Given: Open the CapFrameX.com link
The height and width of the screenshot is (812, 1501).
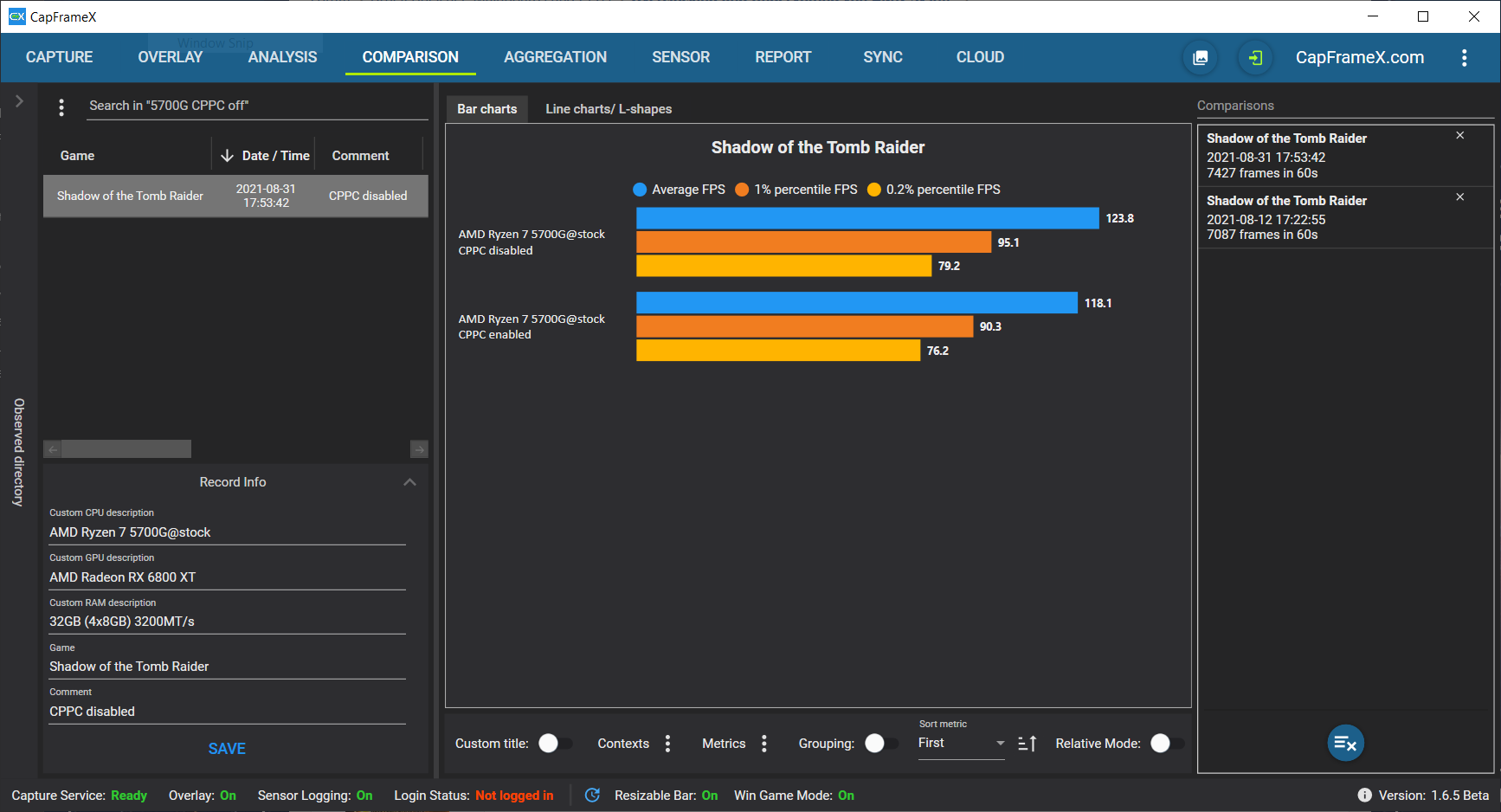Looking at the screenshot, I should coord(1359,57).
